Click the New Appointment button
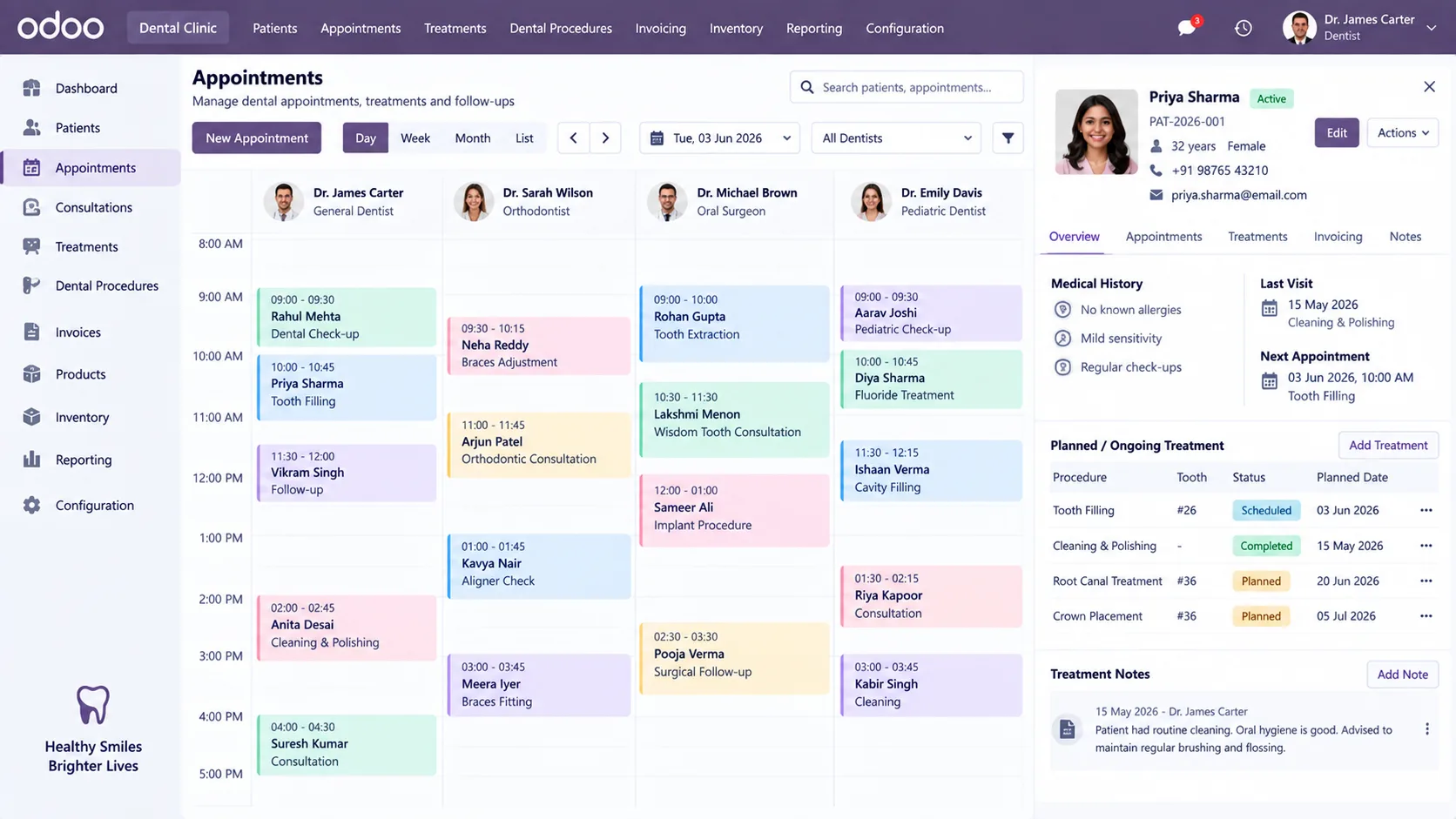The height and width of the screenshot is (819, 1456). coord(257,138)
